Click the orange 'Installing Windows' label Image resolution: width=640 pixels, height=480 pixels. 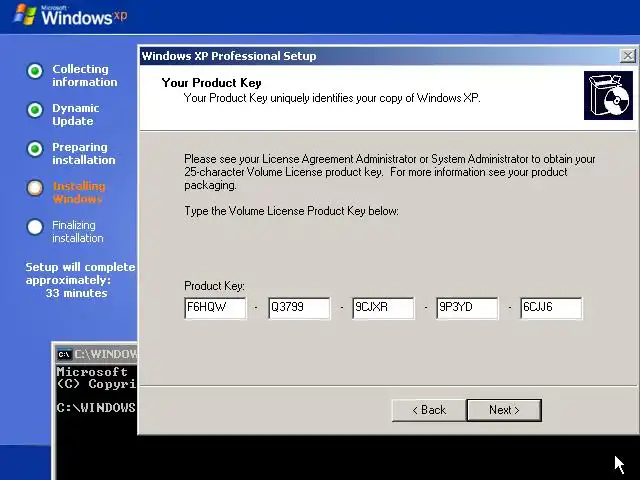pyautogui.click(x=79, y=193)
